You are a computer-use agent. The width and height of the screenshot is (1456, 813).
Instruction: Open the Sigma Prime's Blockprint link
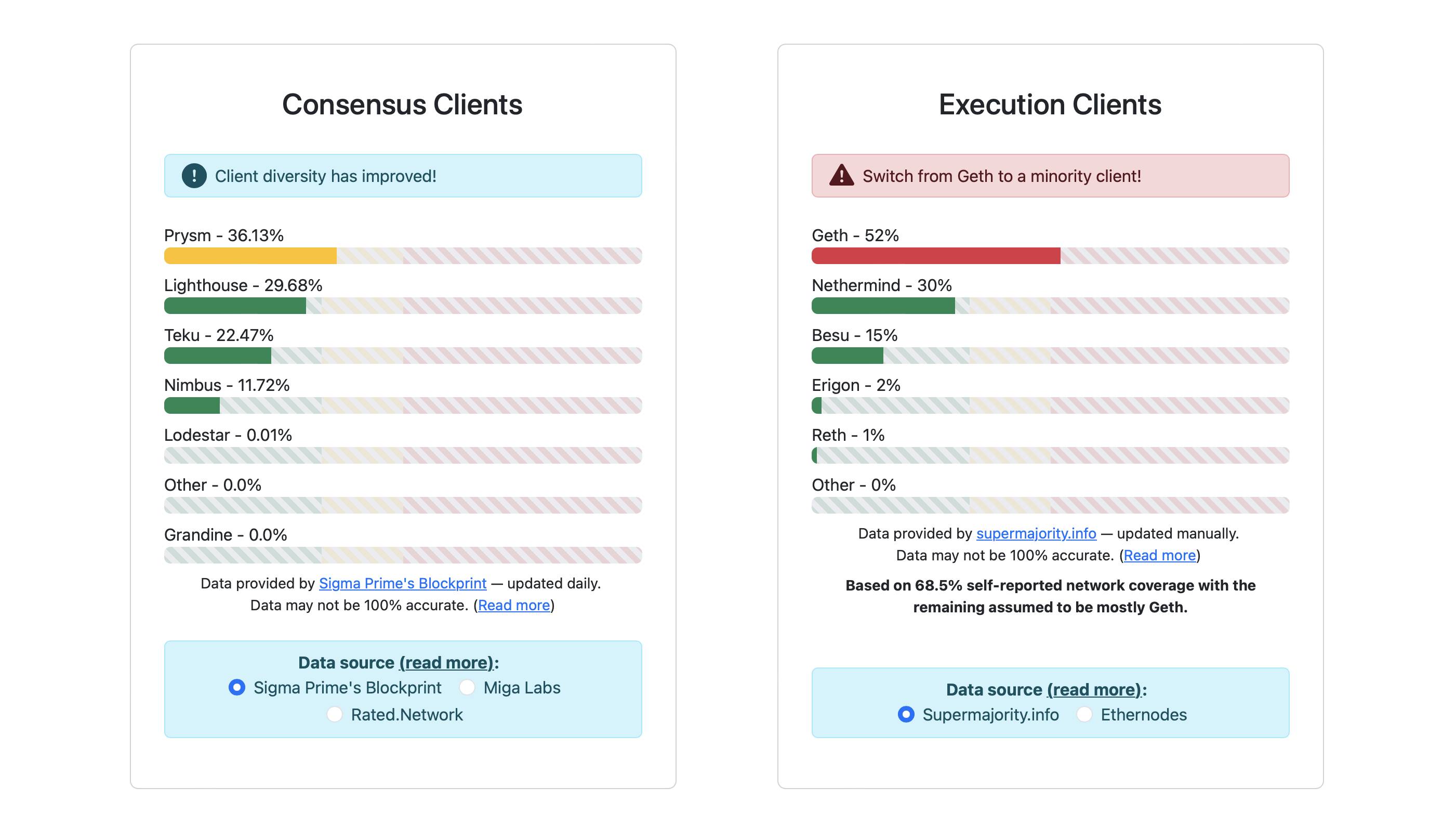(402, 583)
